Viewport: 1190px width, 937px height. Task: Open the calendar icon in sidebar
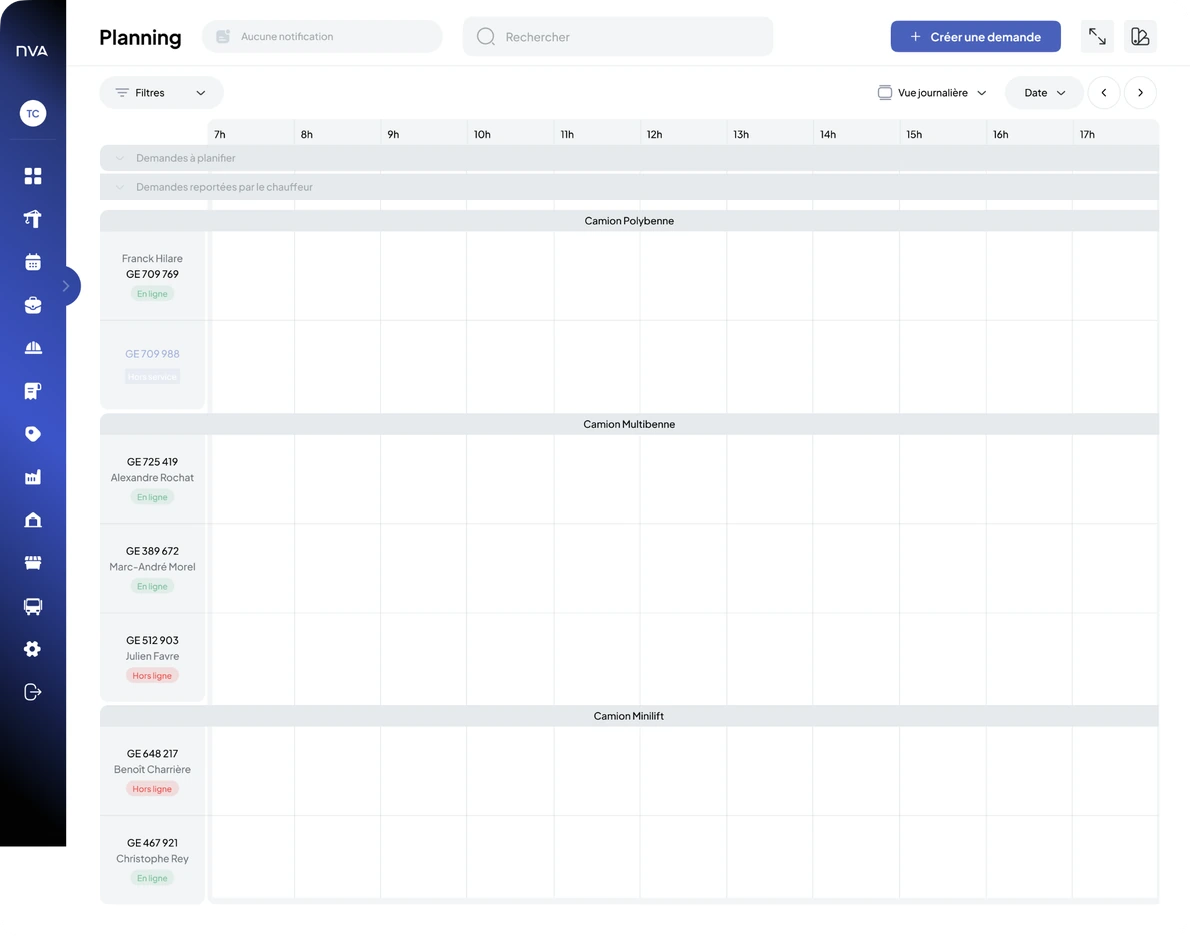coord(33,263)
